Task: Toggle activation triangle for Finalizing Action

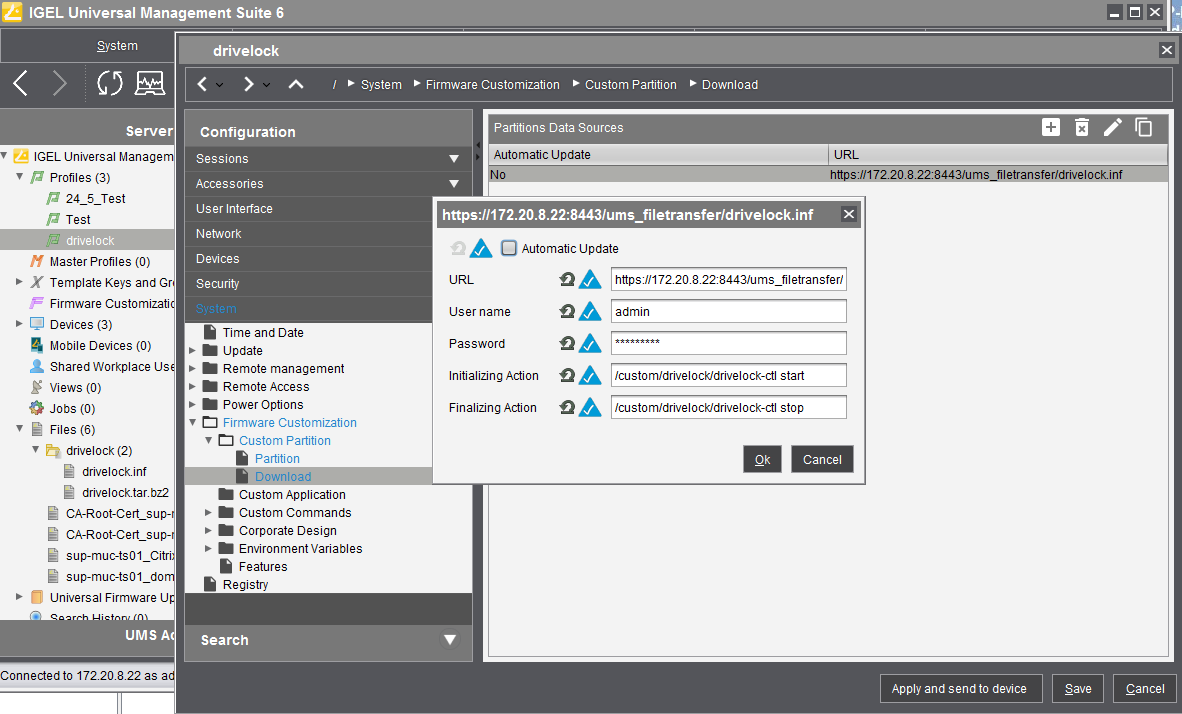Action: 589,408
